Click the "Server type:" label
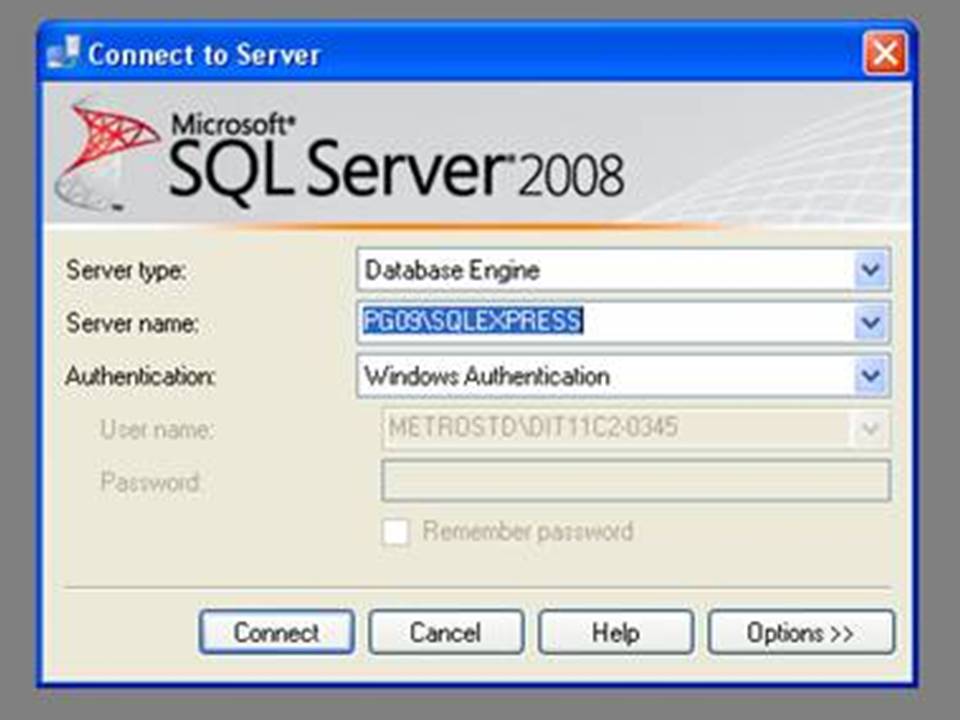960x720 pixels. pyautogui.click(x=126, y=270)
